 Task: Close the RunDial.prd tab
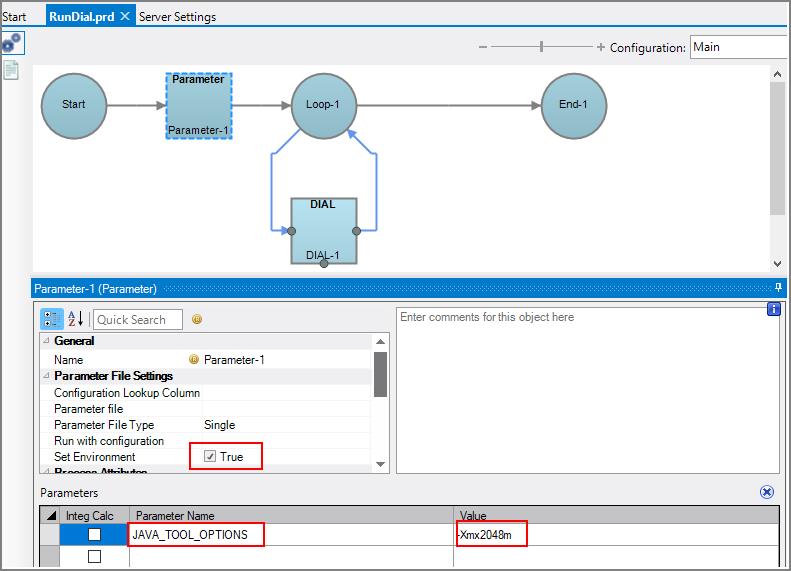pos(124,17)
